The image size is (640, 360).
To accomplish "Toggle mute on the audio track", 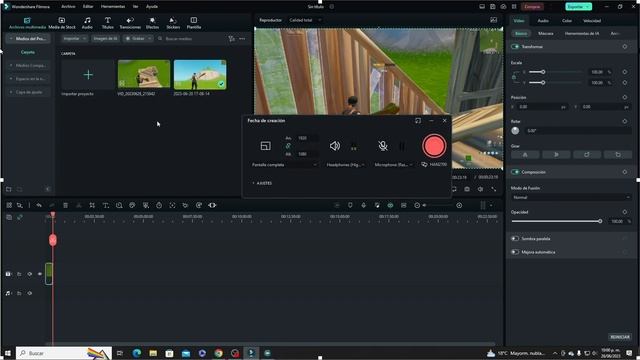I will [x=29, y=293].
